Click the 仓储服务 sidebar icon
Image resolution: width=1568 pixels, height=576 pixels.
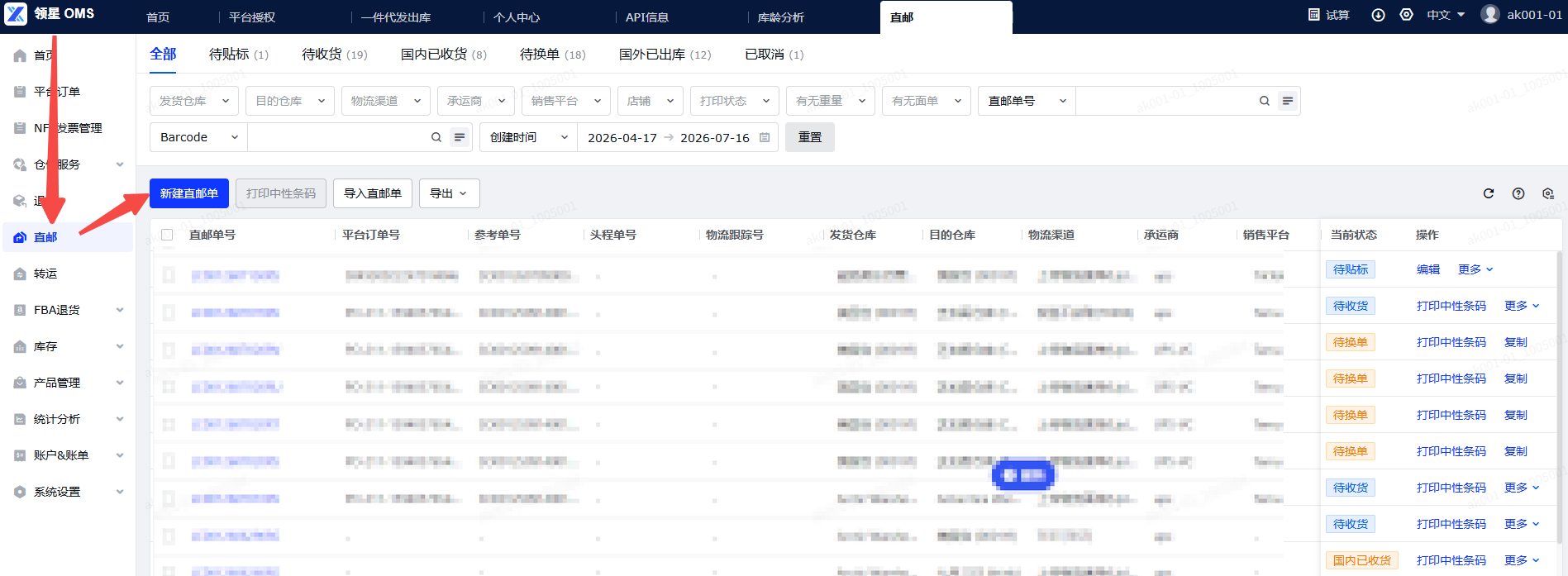(x=20, y=164)
